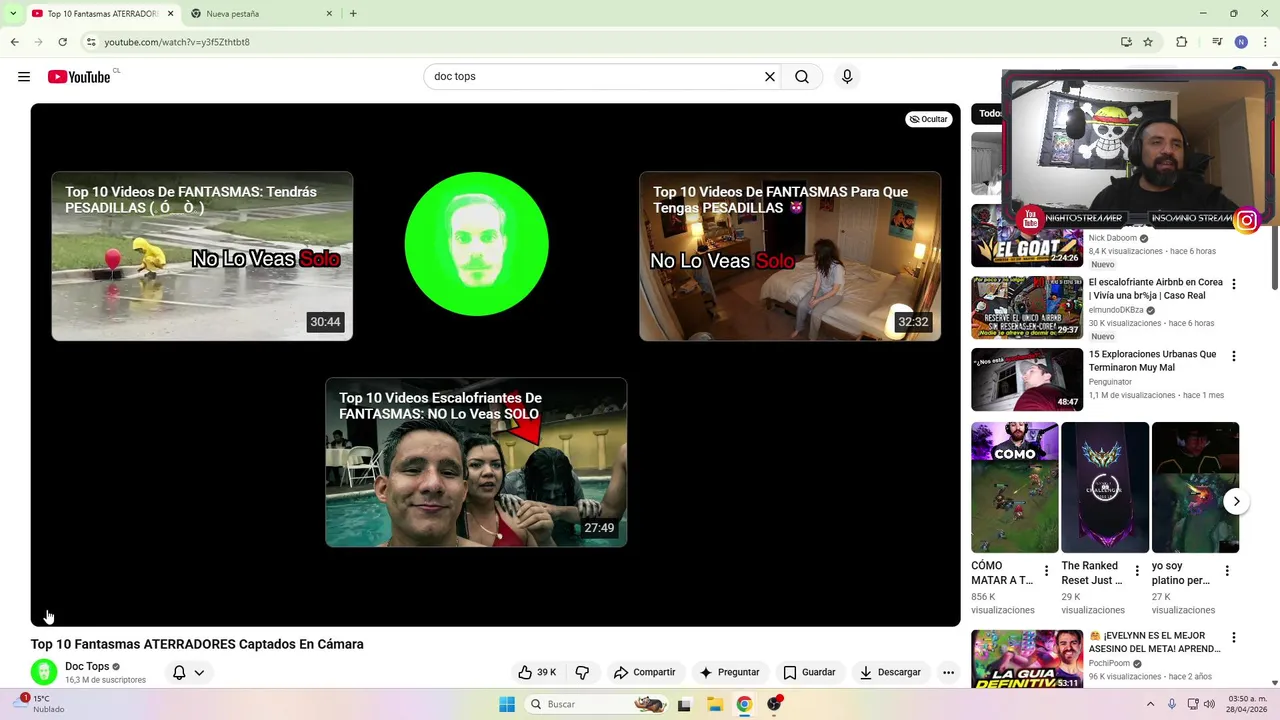The image size is (1280, 720).
Task: Open the YouTube hamburger guide menu
Action: [x=24, y=77]
